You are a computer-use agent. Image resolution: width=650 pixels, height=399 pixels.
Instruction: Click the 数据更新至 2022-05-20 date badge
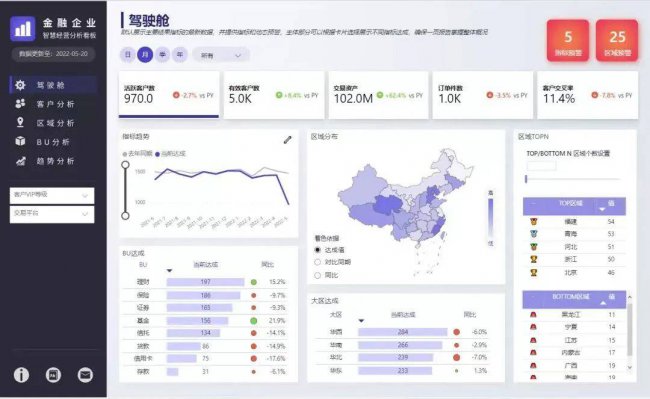pos(53,54)
